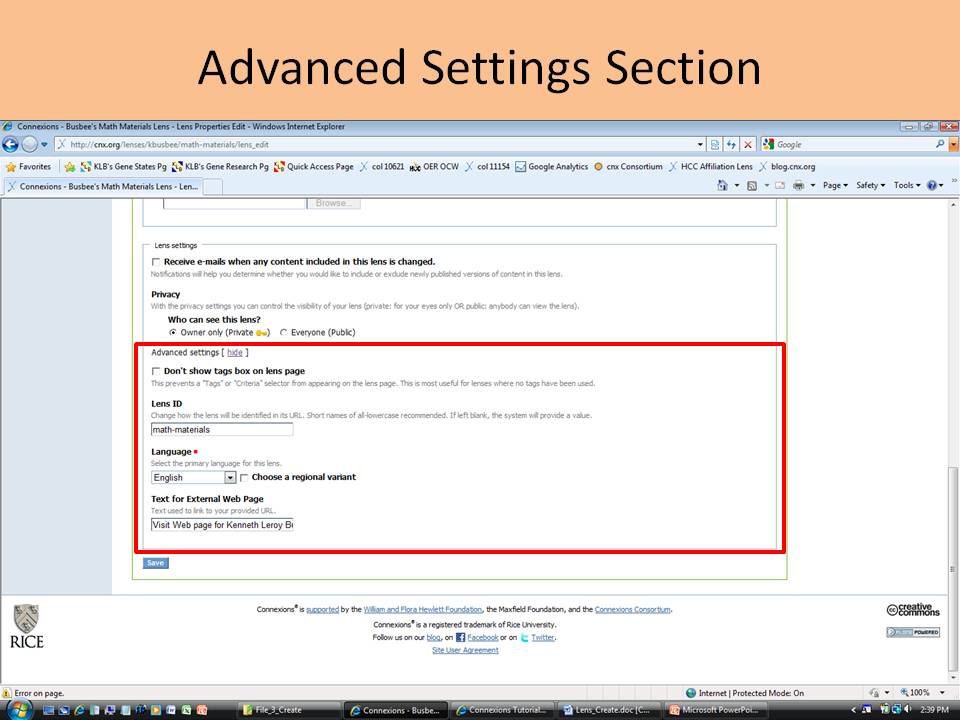960x720 pixels.
Task: Enable Receive e-mails when content changes checkbox
Action: click(155, 262)
